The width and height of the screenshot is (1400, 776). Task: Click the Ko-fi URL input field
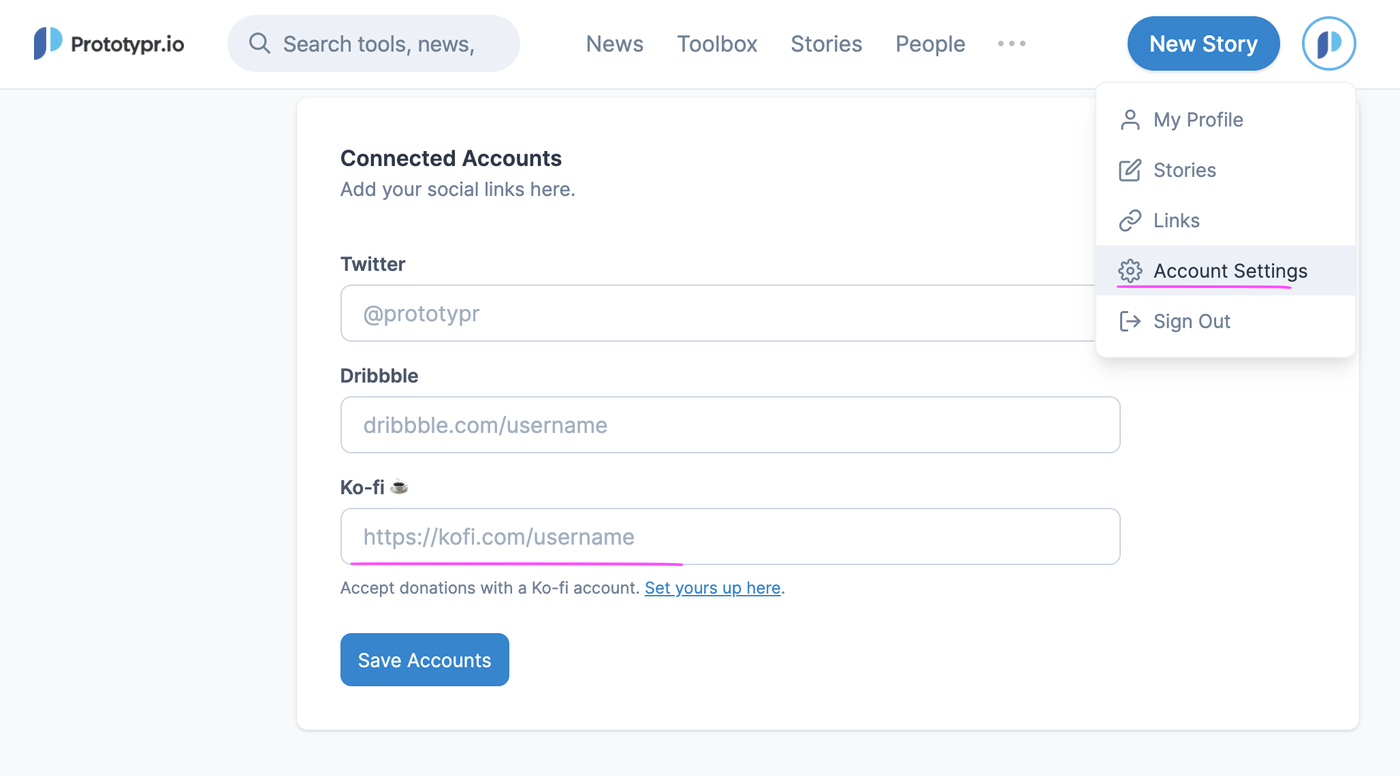point(730,537)
